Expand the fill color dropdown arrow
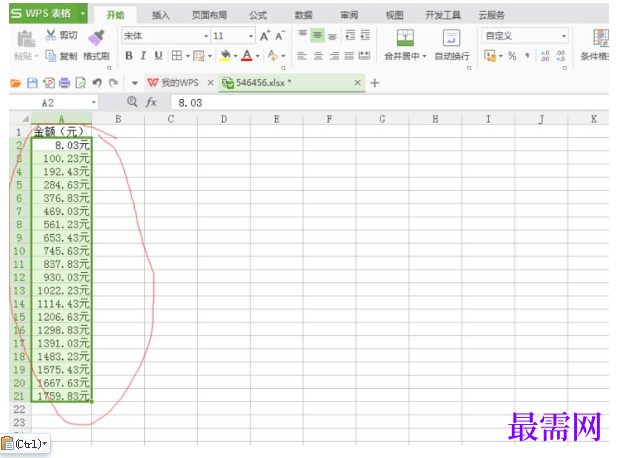The image size is (620, 458). pos(235,56)
